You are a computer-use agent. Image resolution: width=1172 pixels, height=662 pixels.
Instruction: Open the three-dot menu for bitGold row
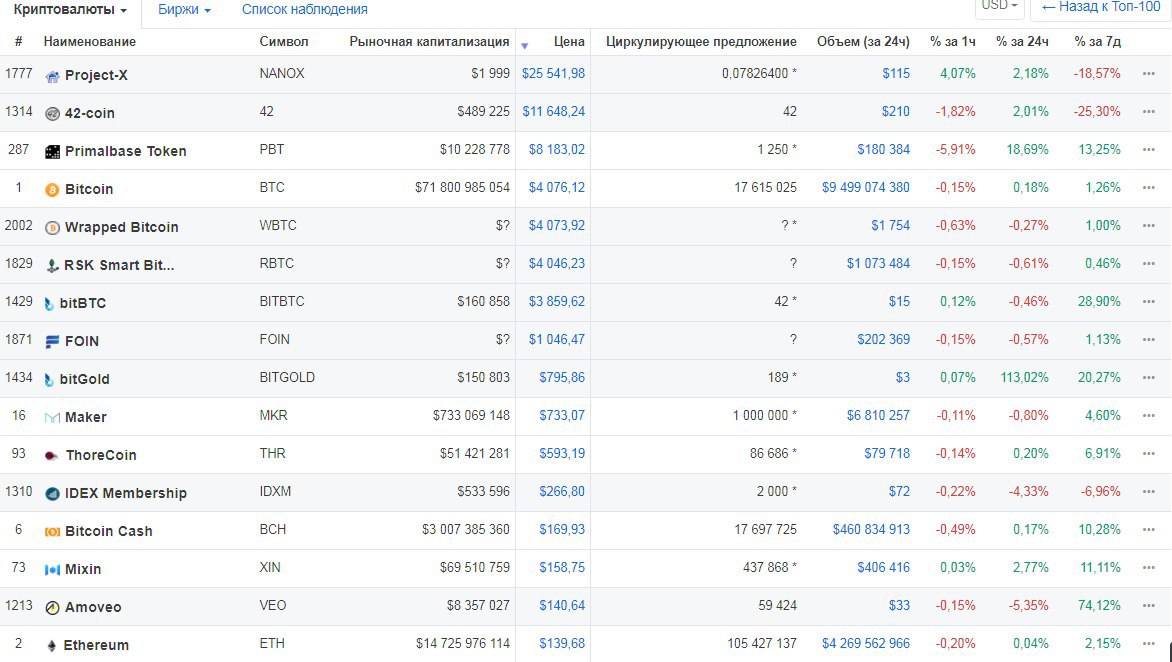pyautogui.click(x=1149, y=377)
